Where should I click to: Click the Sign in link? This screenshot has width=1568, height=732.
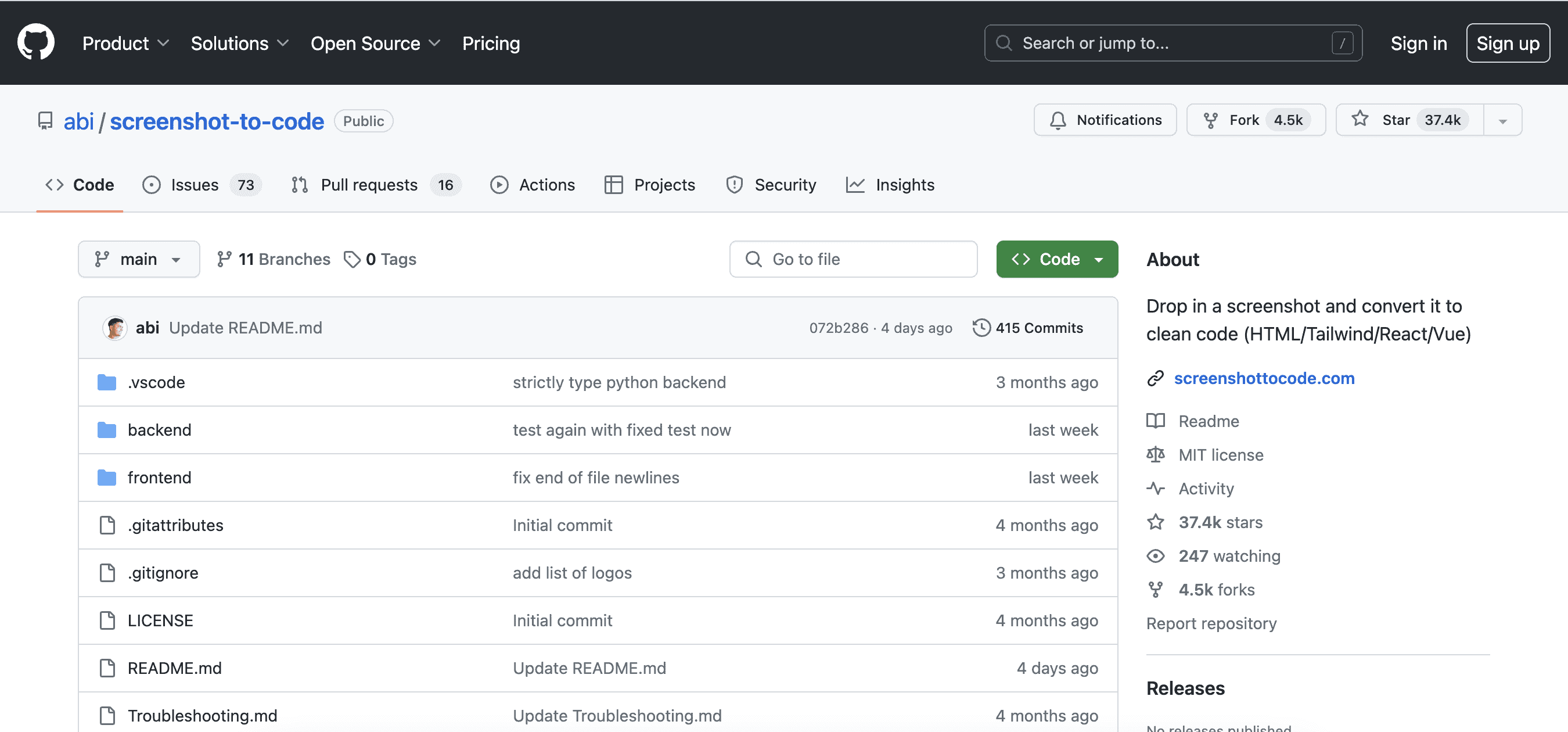coord(1418,43)
